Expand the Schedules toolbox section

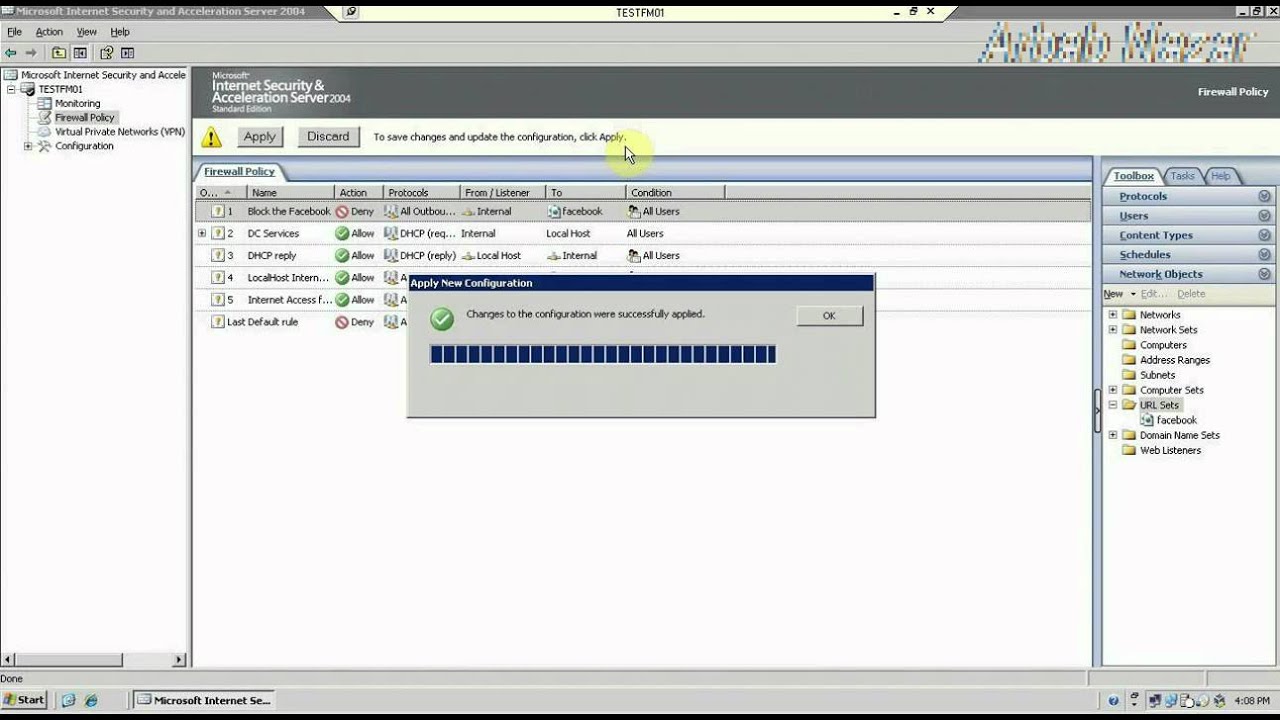[x=1264, y=255]
